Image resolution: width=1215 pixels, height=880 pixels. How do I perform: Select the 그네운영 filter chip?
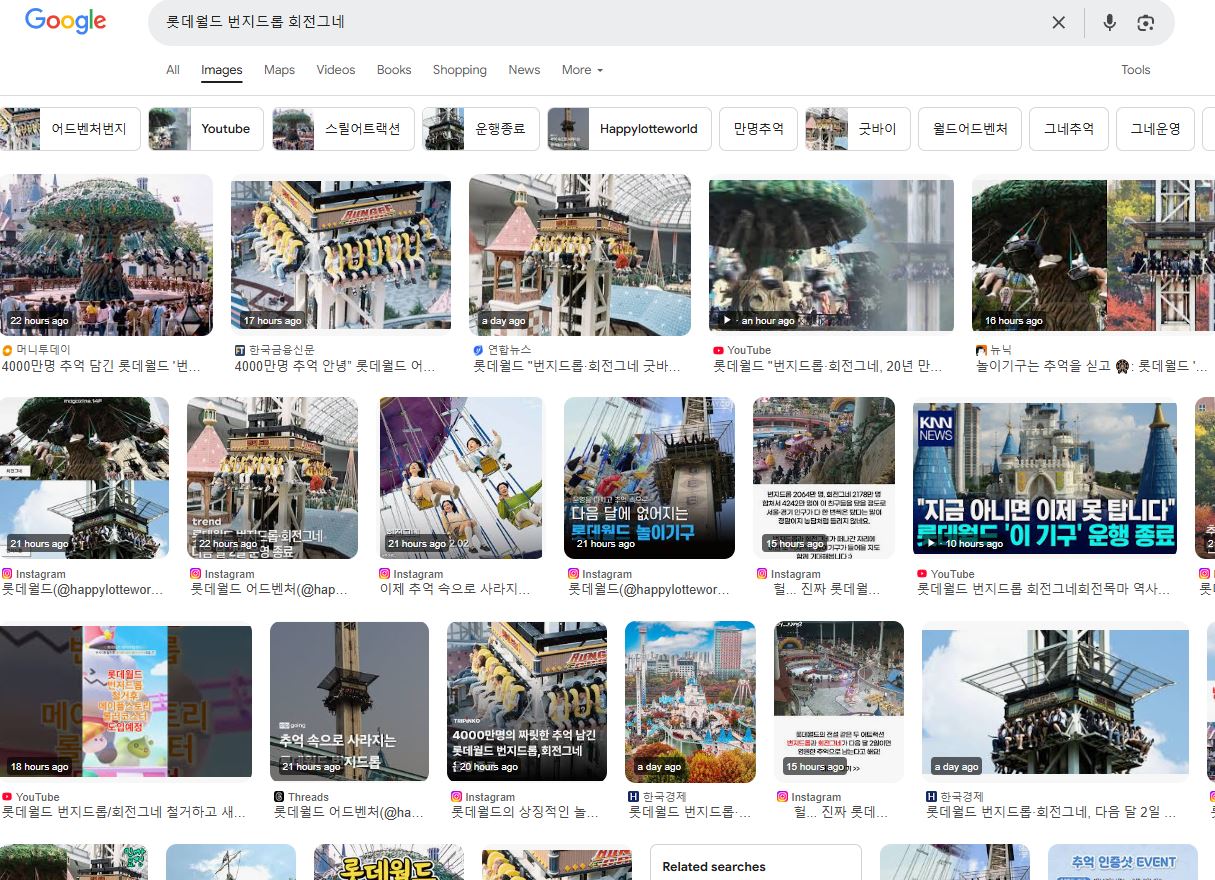pyautogui.click(x=1155, y=129)
